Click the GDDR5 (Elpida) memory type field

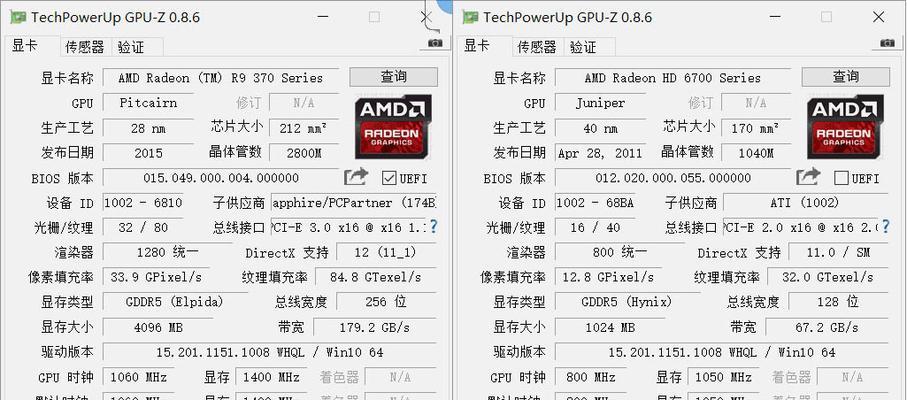click(174, 302)
